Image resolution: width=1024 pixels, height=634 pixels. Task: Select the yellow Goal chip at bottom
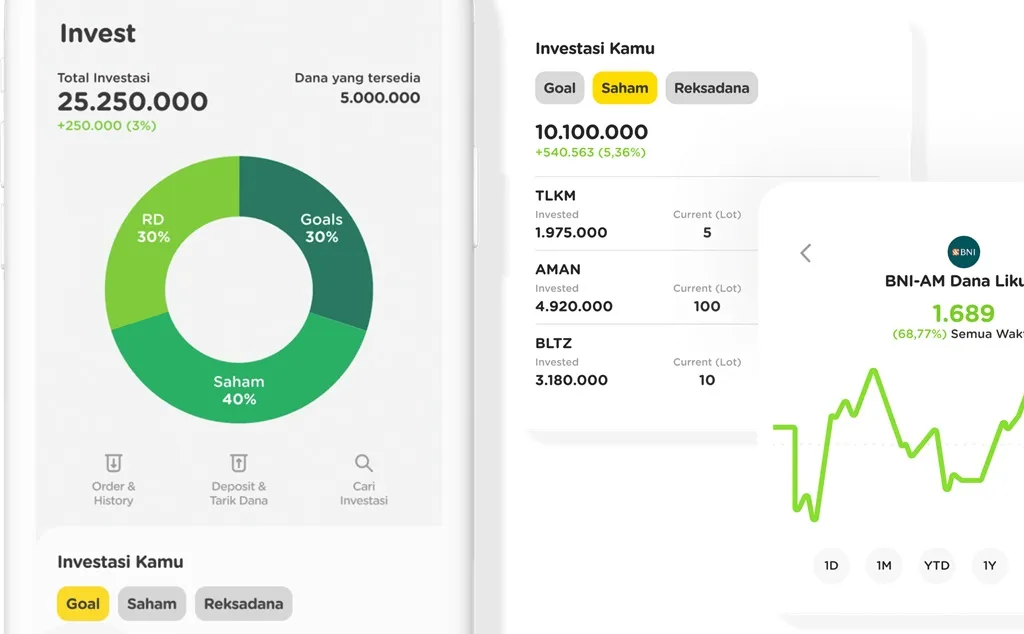click(83, 603)
